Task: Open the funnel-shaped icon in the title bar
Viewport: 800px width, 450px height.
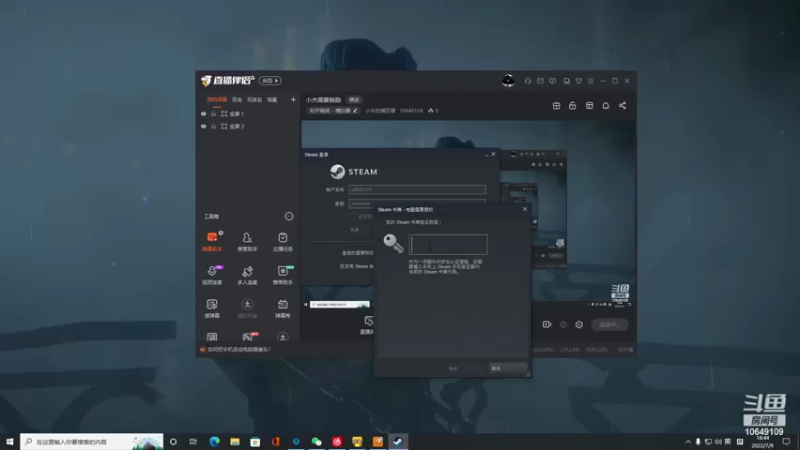Action: (x=579, y=81)
